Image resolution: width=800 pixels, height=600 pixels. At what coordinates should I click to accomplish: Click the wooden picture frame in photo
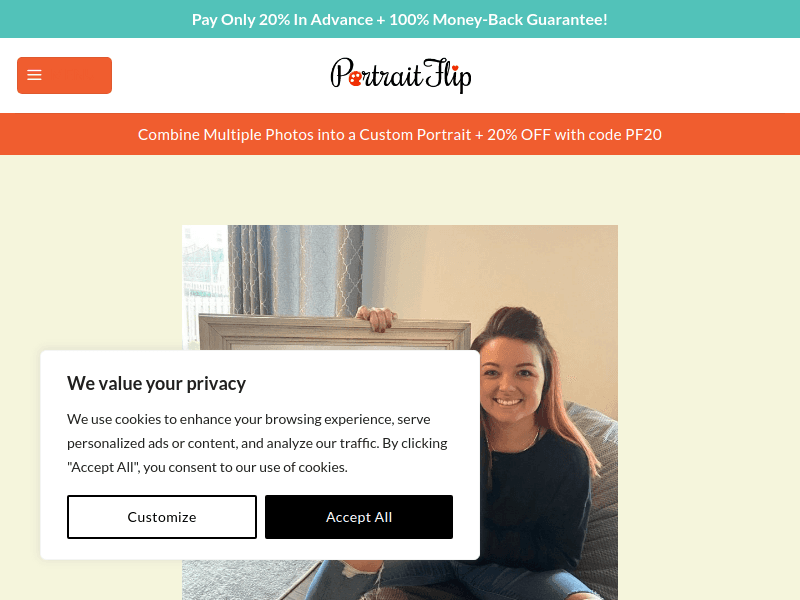point(335,333)
